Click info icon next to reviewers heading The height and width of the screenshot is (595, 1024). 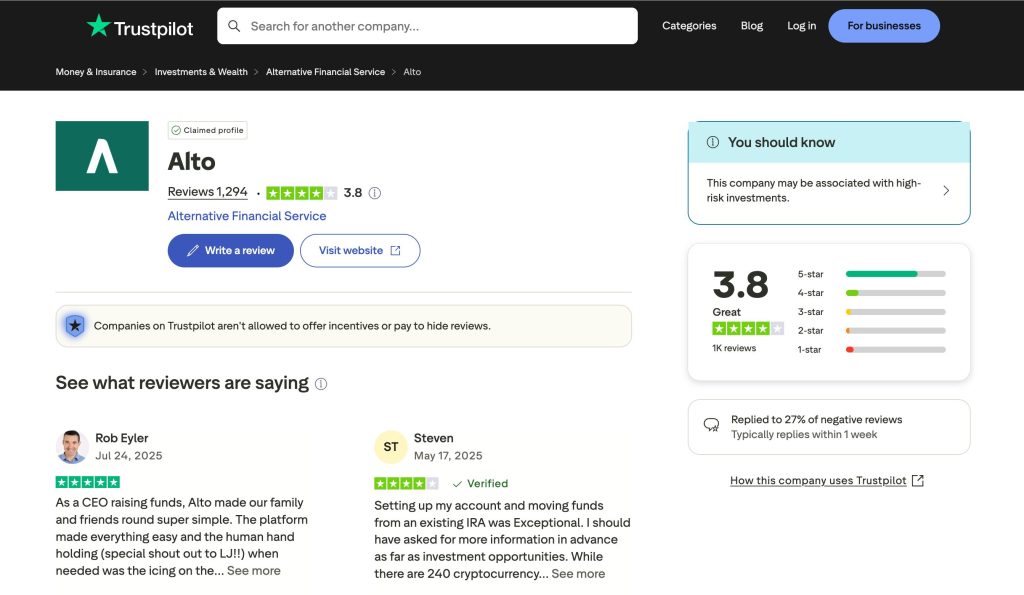(321, 384)
